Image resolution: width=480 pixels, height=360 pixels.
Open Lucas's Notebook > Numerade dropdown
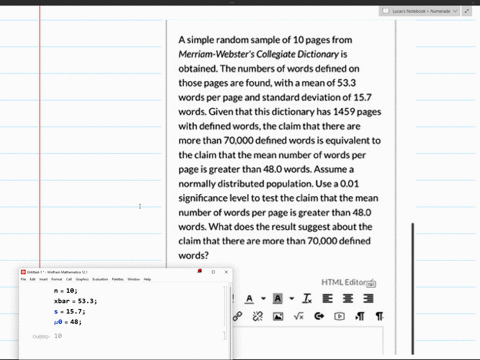click(419, 11)
